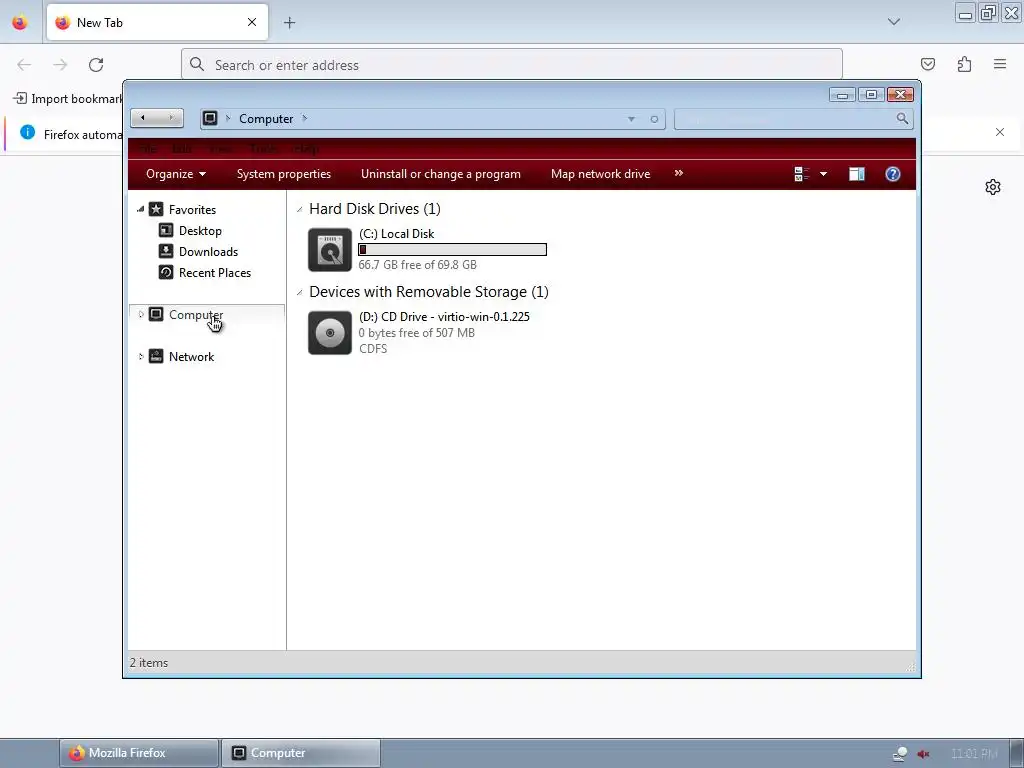Open the Tools menu in Explorer
The height and width of the screenshot is (768, 1024).
pyautogui.click(x=263, y=149)
